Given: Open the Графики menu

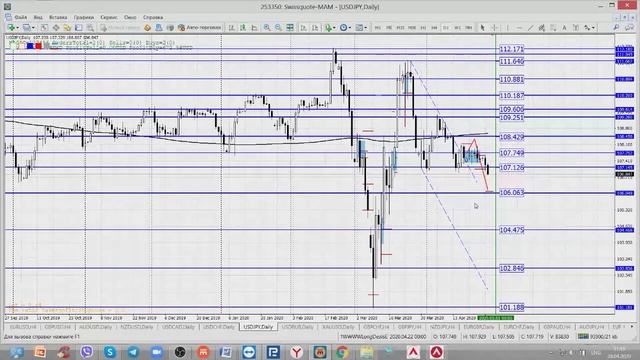Looking at the screenshot, I should [x=84, y=18].
